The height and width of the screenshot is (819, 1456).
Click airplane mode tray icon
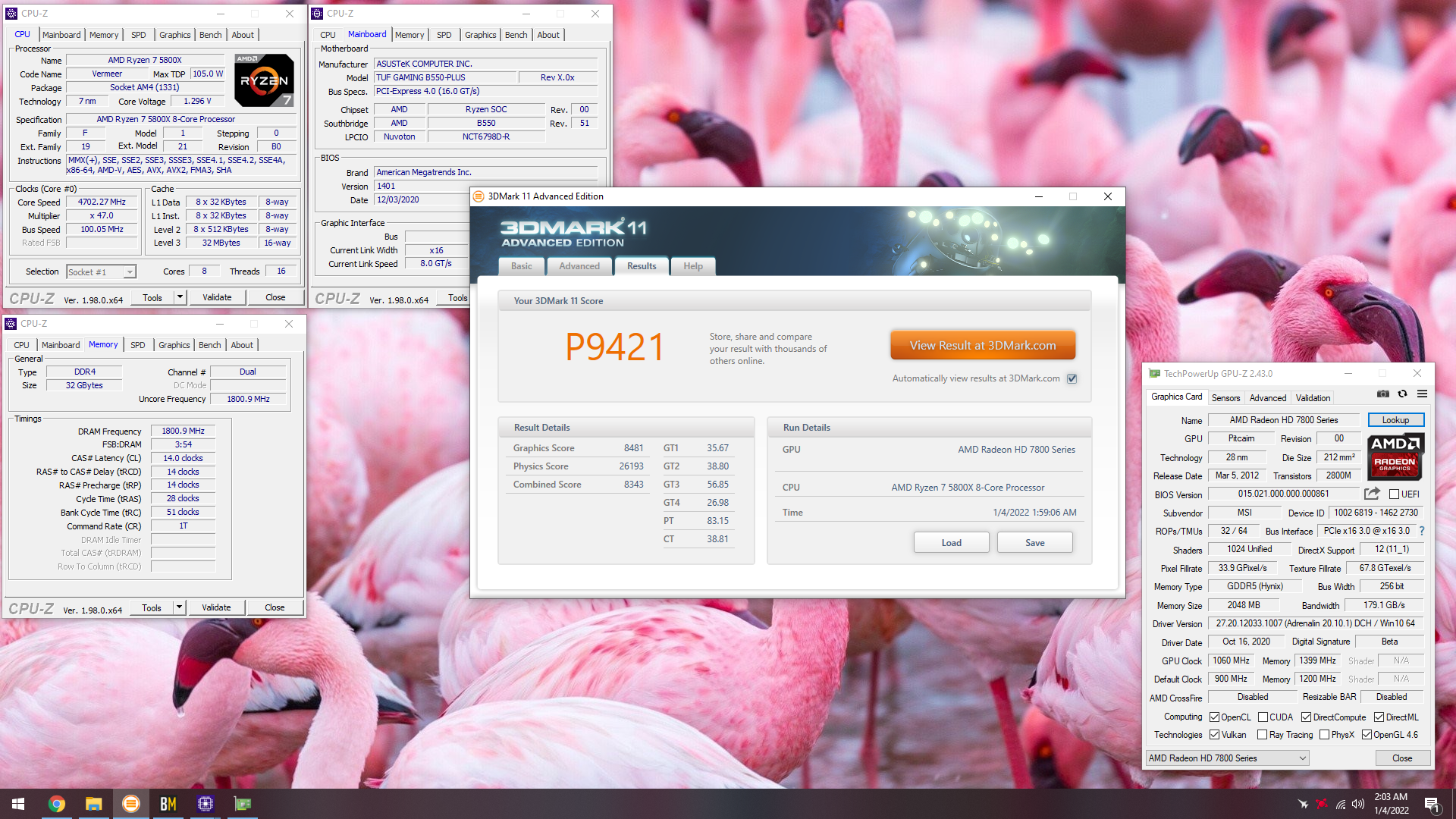click(x=1303, y=804)
